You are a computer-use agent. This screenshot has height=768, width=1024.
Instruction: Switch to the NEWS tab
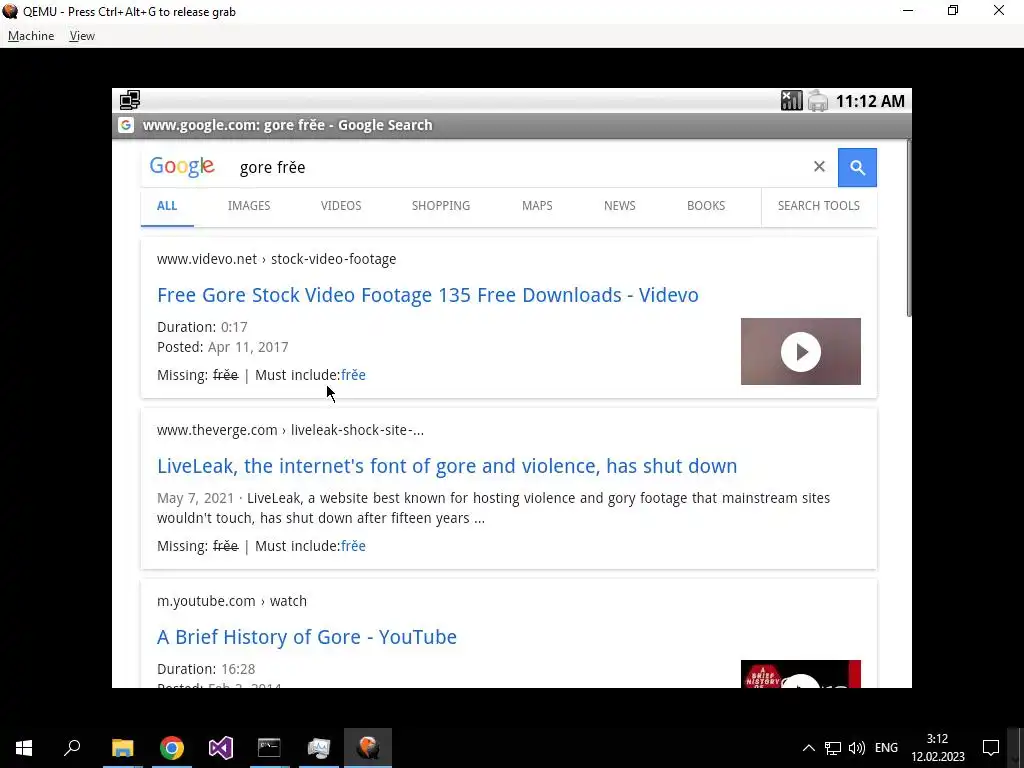click(619, 206)
